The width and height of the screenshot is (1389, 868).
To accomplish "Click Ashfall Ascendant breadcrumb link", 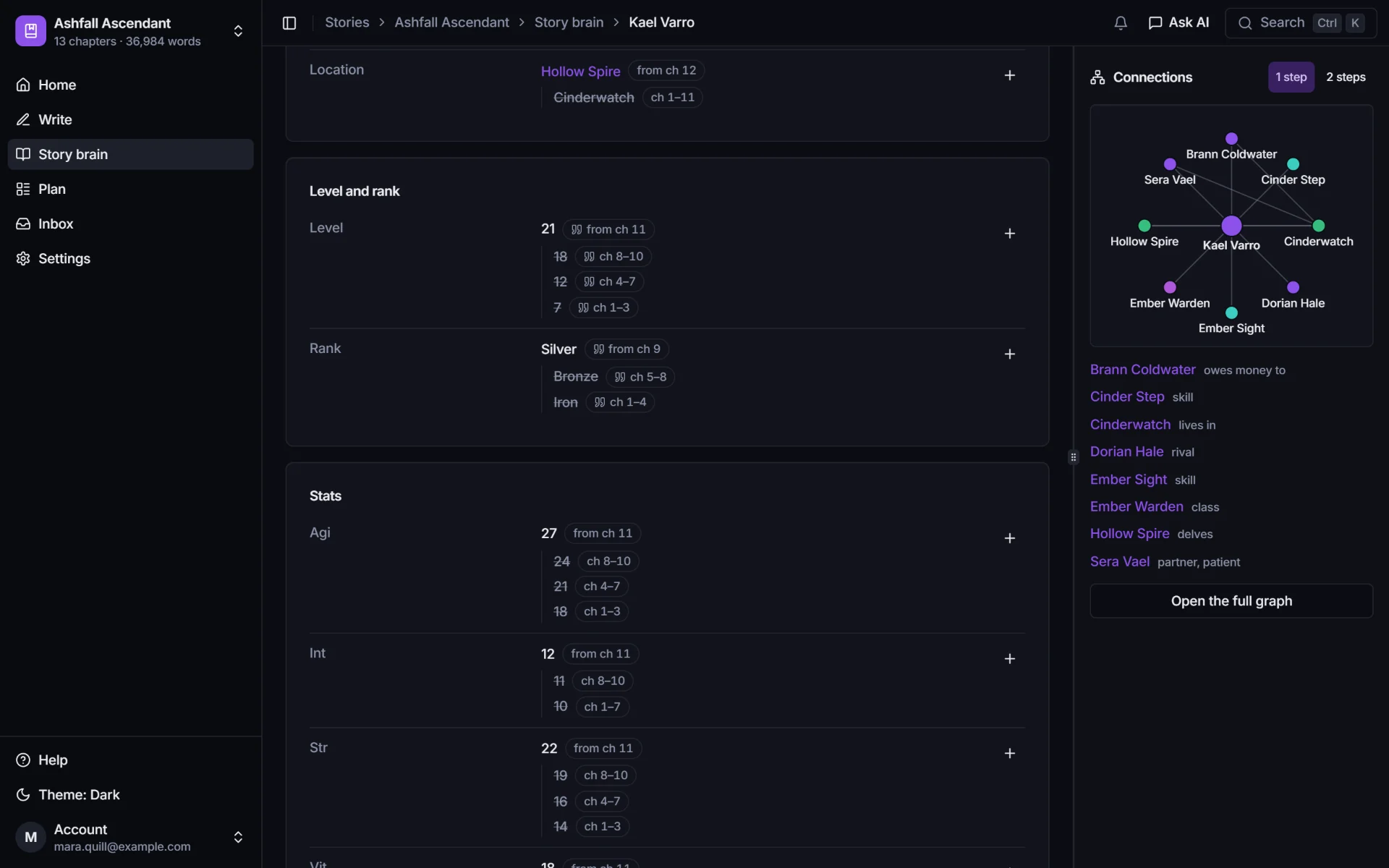I will (x=451, y=22).
